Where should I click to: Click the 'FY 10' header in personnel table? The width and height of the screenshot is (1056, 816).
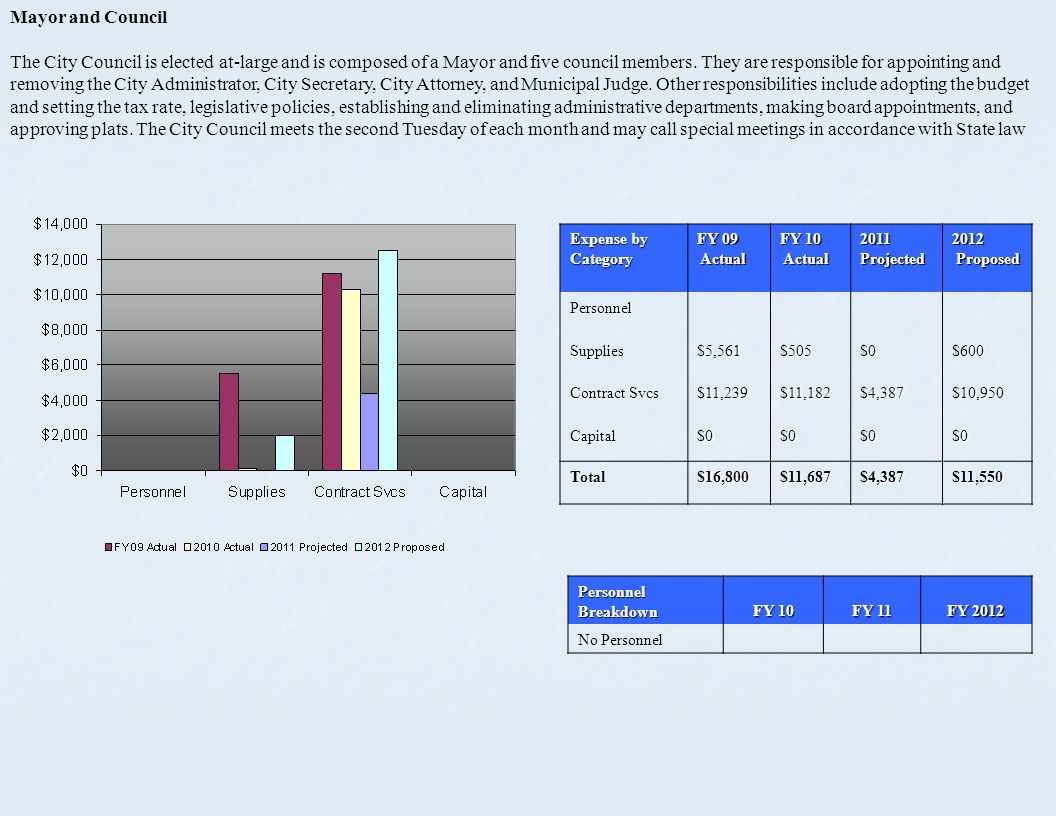773,601
